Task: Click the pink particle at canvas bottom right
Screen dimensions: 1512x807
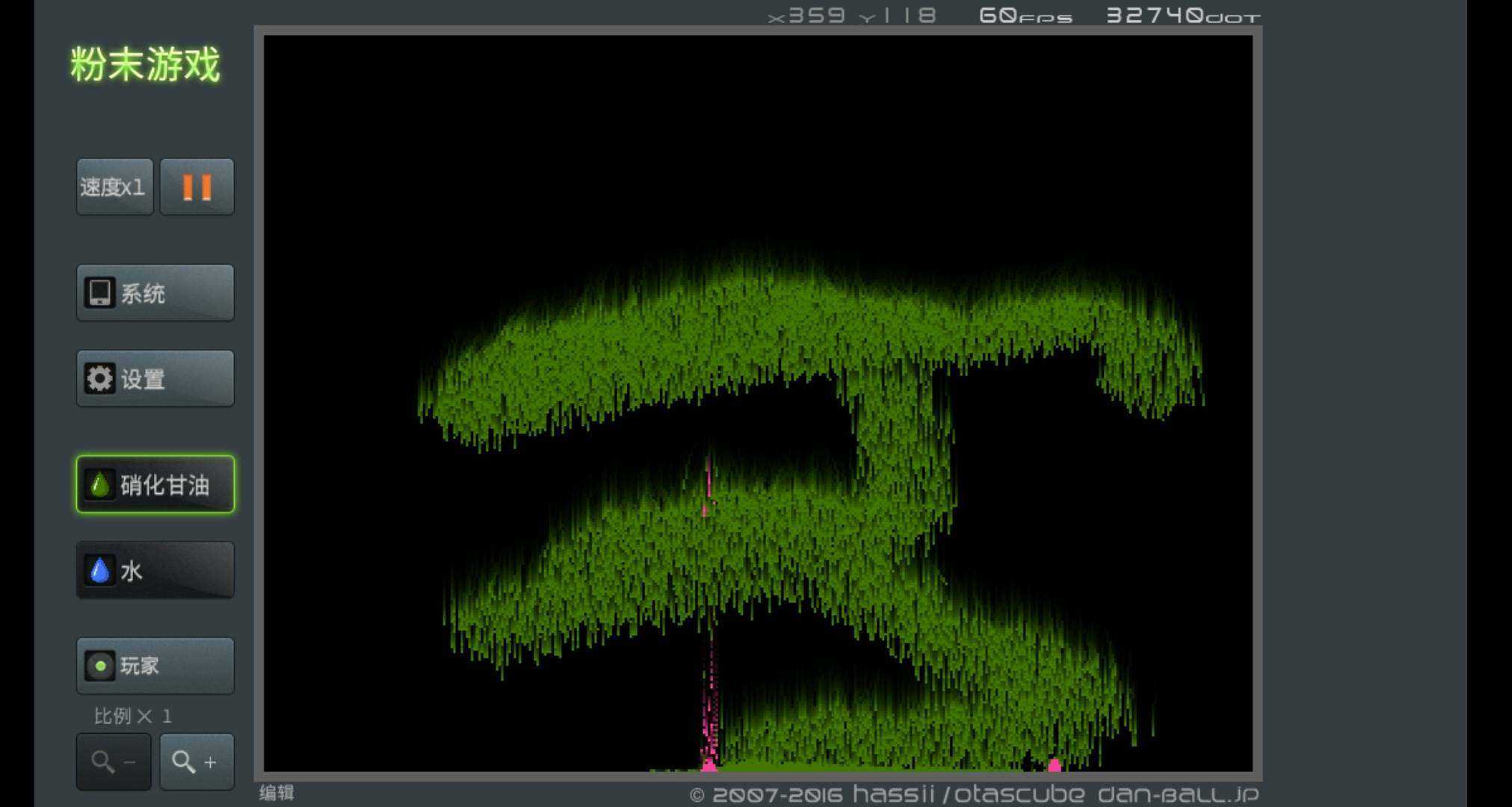Action: 1054,764
